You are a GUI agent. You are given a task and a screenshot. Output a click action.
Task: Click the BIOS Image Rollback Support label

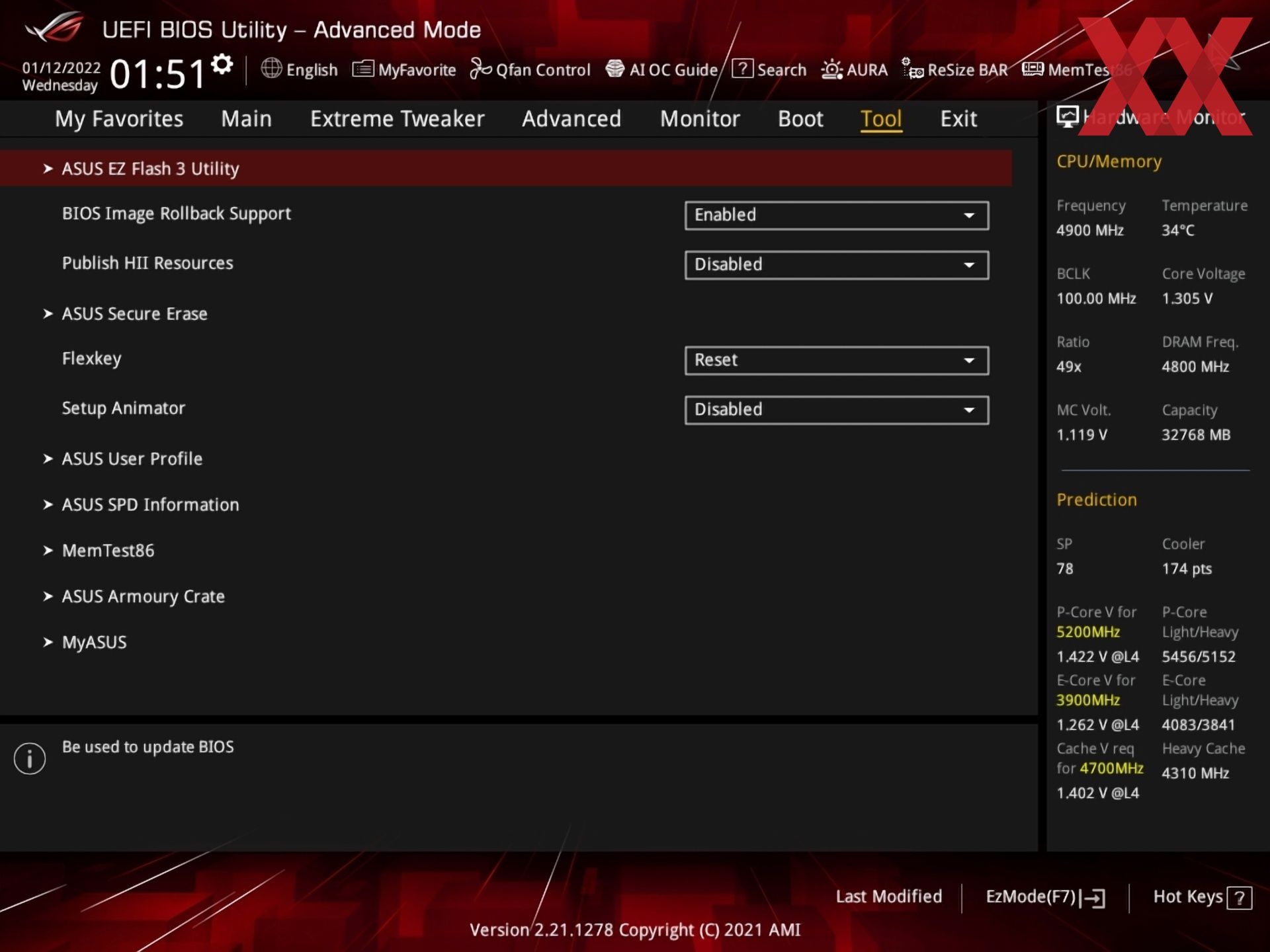tap(177, 214)
